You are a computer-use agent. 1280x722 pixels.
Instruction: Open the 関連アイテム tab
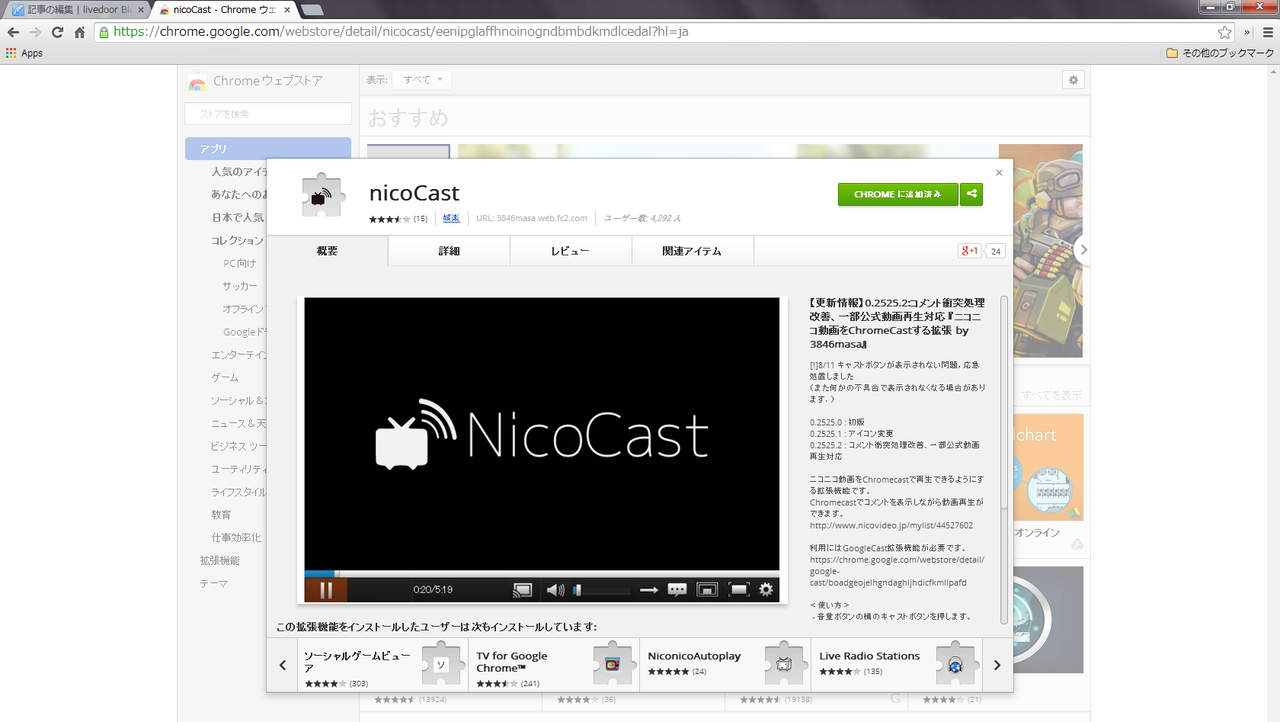click(x=692, y=251)
